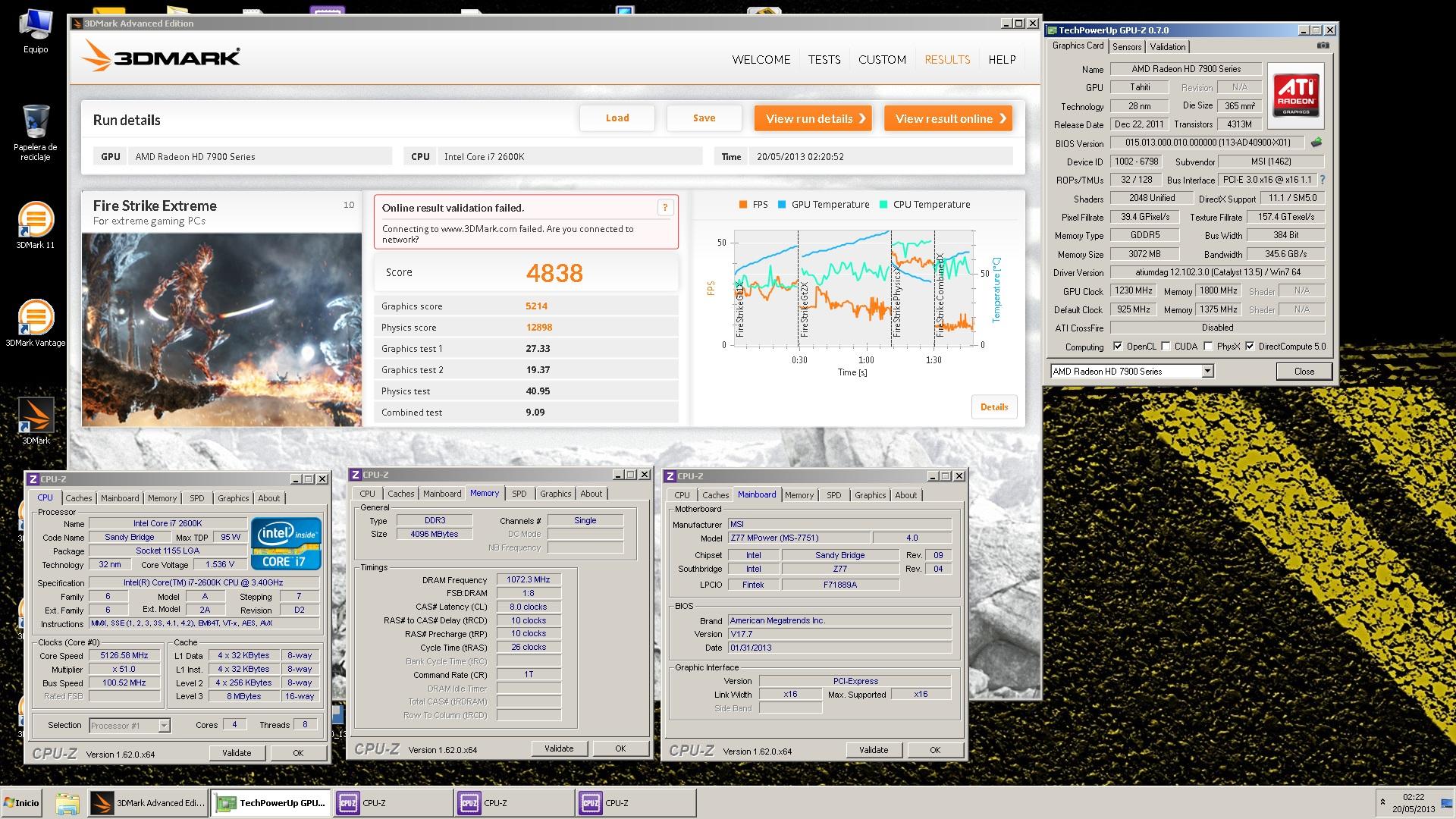Click title icon of CPU-Z Memory window

tap(355, 475)
